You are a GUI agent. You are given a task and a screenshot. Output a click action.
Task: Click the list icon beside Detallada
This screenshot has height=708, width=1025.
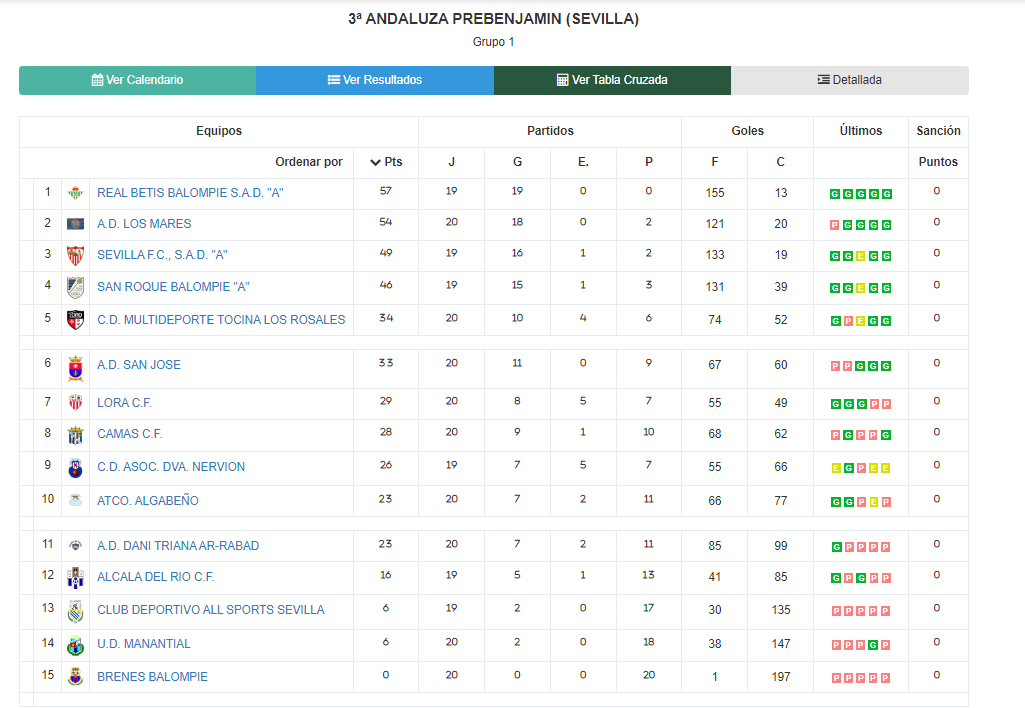pos(824,80)
